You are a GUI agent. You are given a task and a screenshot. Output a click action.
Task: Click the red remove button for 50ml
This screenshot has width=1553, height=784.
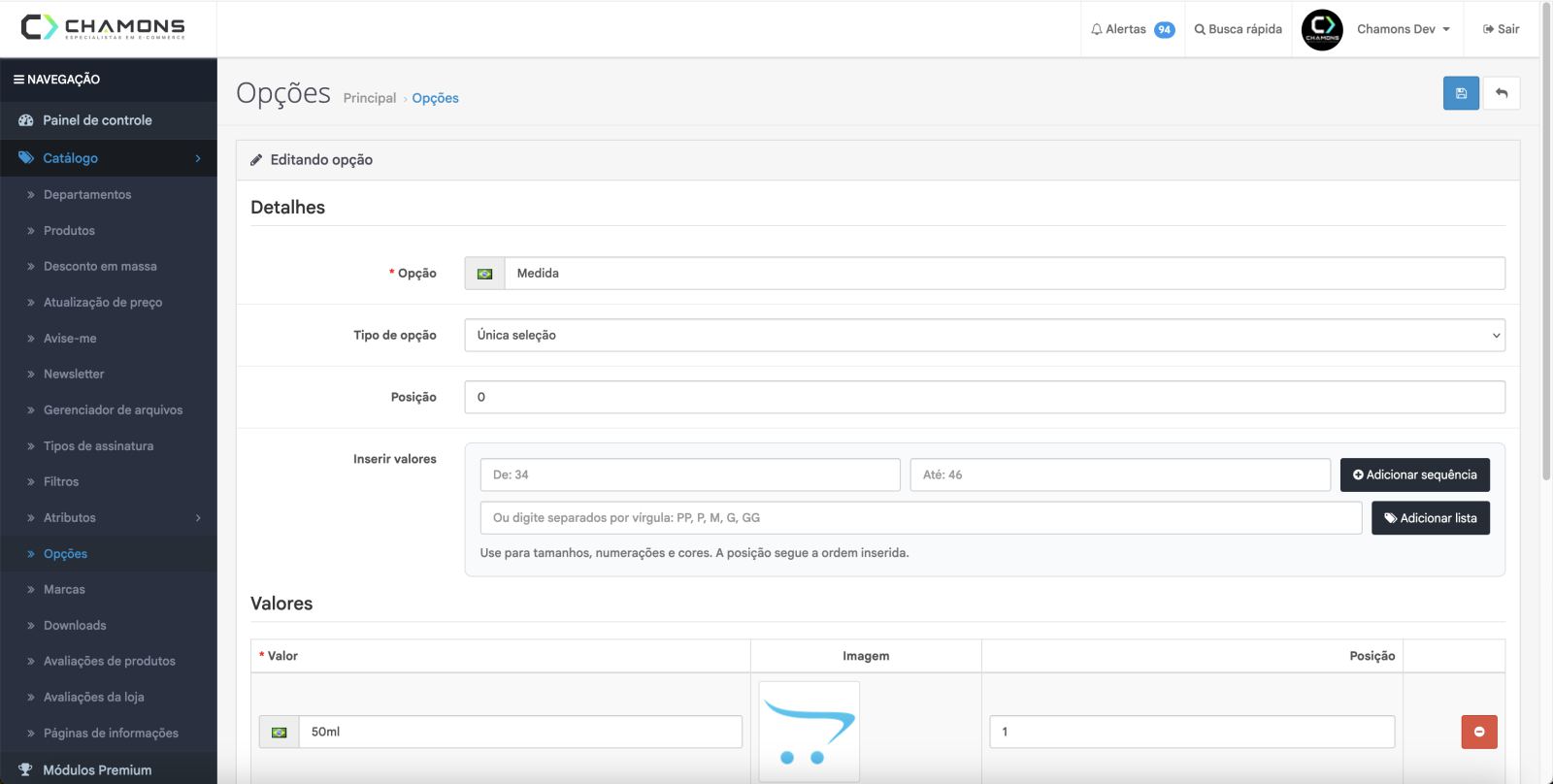coord(1479,732)
